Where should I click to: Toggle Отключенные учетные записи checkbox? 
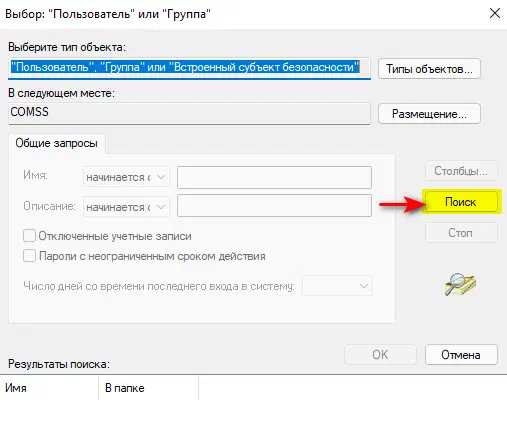click(x=29, y=236)
